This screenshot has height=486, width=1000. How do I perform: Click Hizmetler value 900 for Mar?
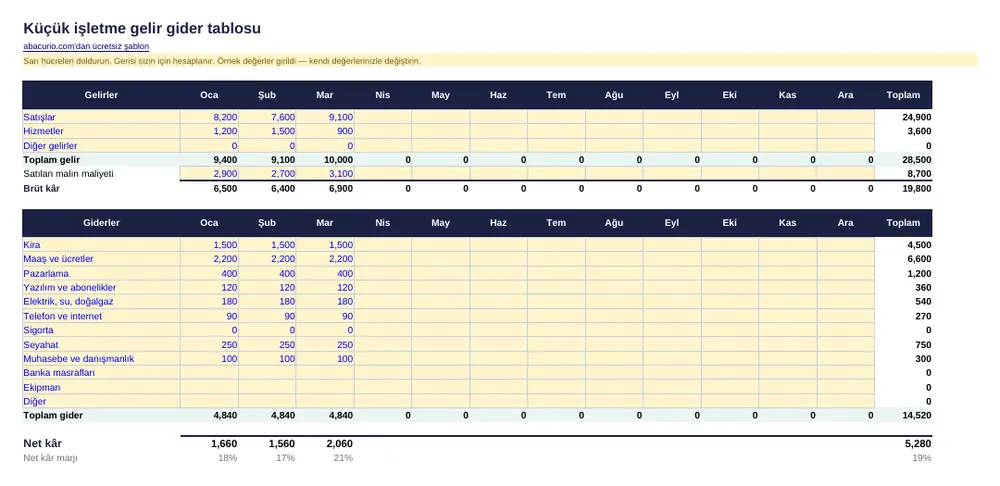pos(345,131)
